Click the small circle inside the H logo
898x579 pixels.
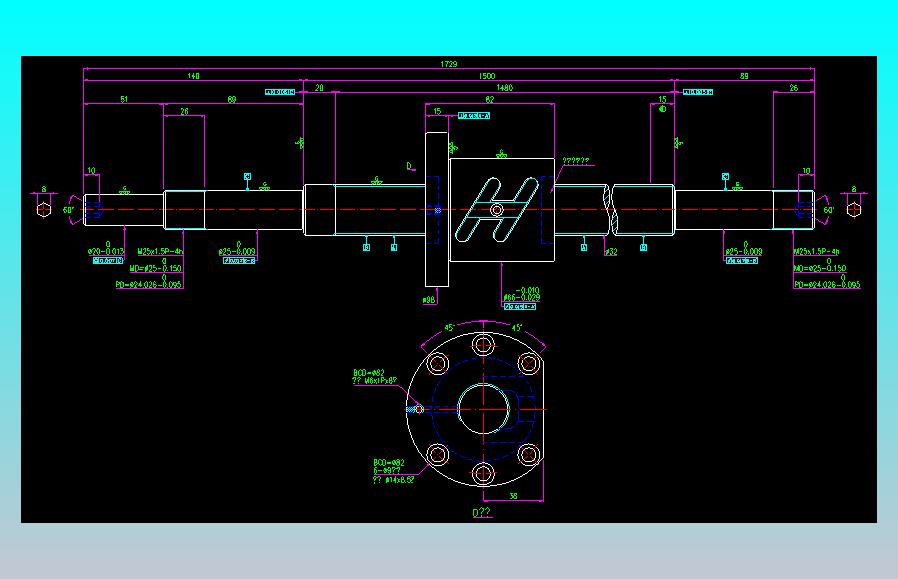497,210
